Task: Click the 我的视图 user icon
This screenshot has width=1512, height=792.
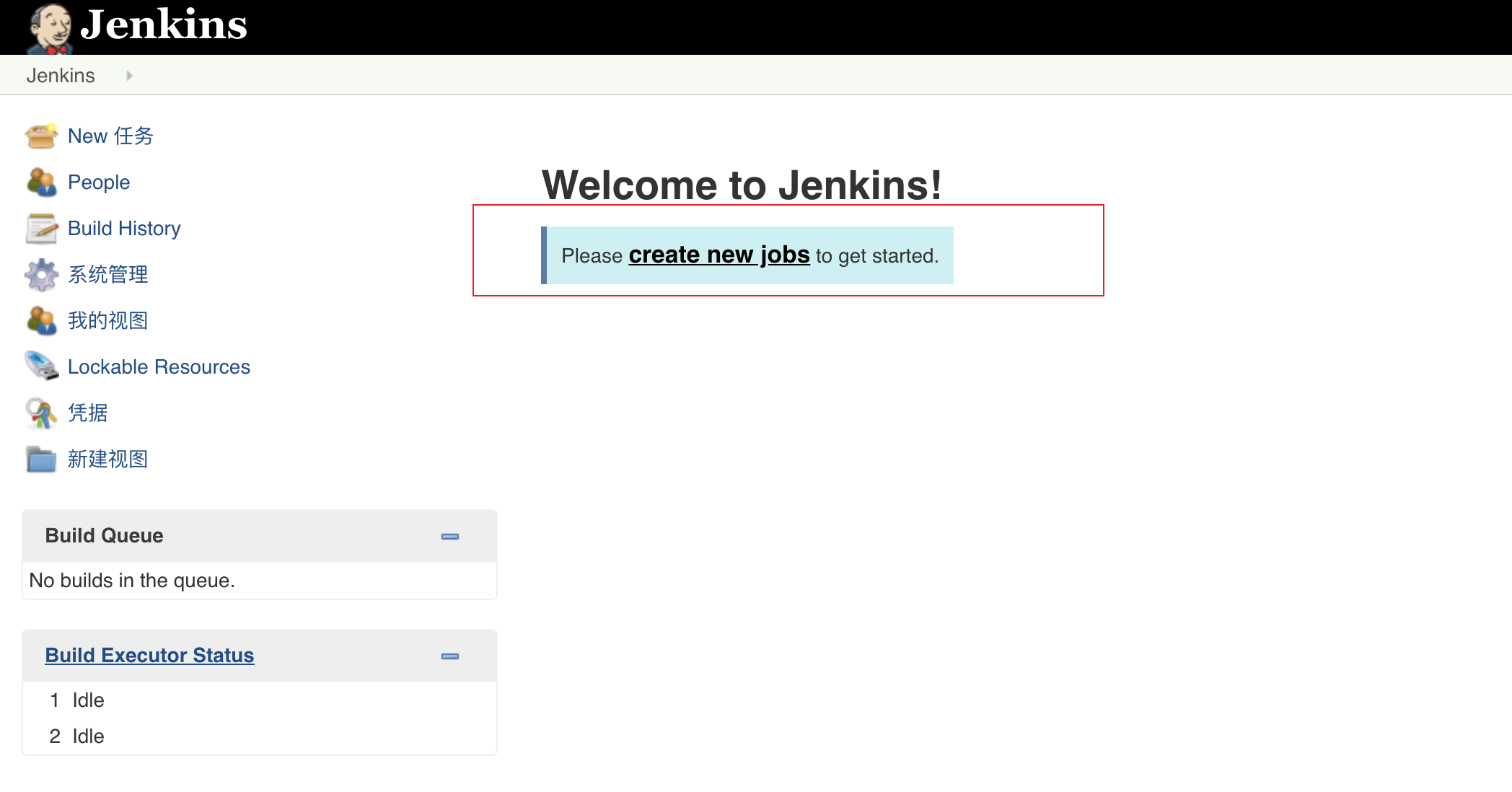Action: click(x=41, y=320)
